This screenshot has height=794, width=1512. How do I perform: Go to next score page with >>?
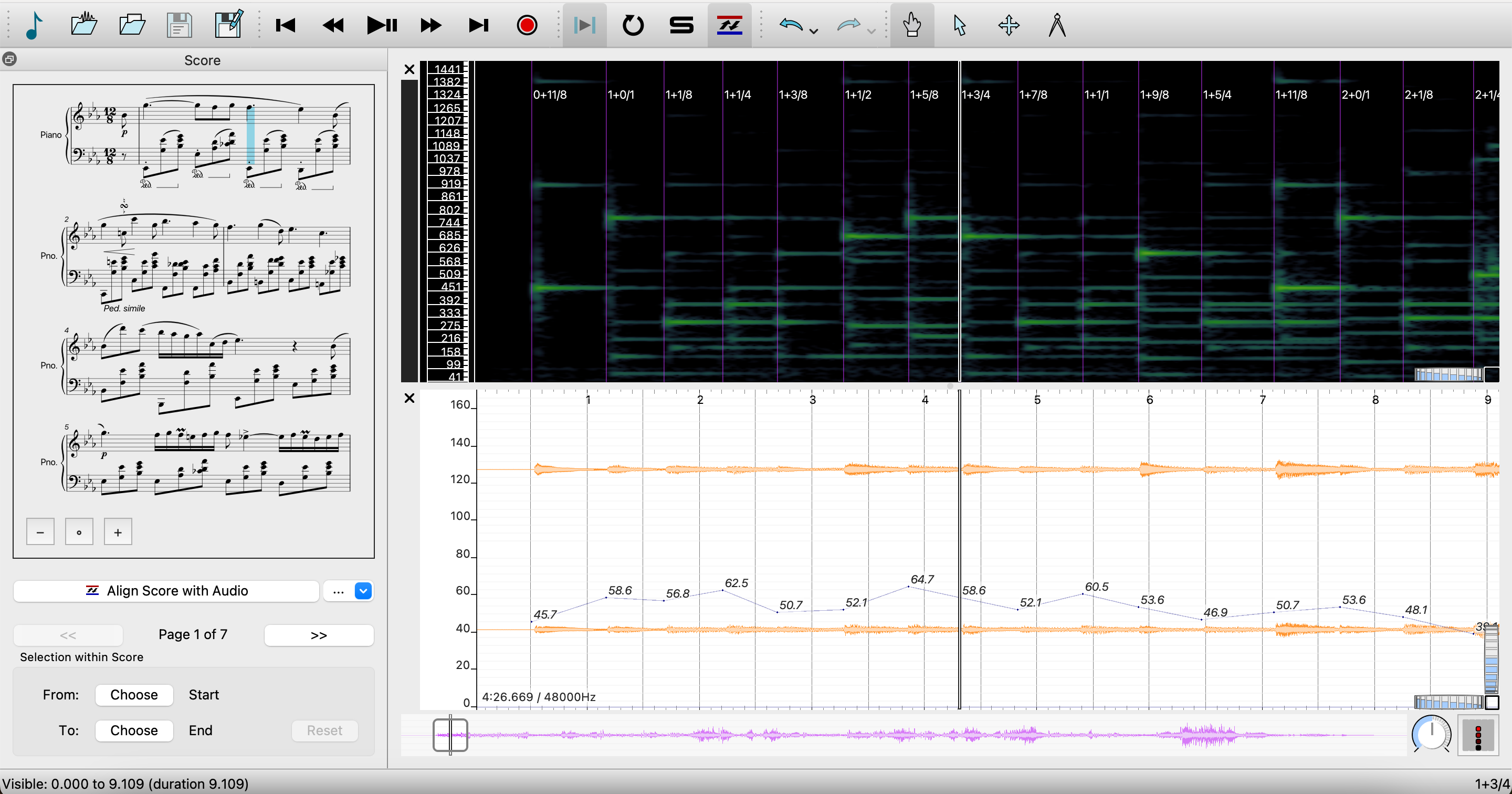pos(319,635)
